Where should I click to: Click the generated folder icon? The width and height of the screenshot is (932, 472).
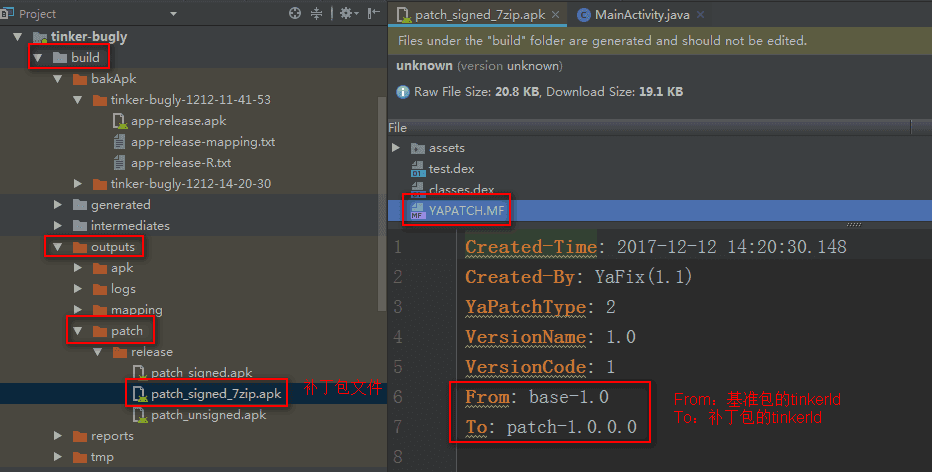tap(80, 205)
